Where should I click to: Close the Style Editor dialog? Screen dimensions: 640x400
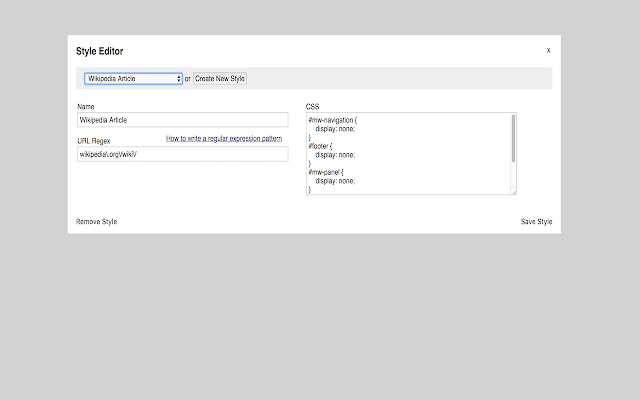tap(548, 50)
